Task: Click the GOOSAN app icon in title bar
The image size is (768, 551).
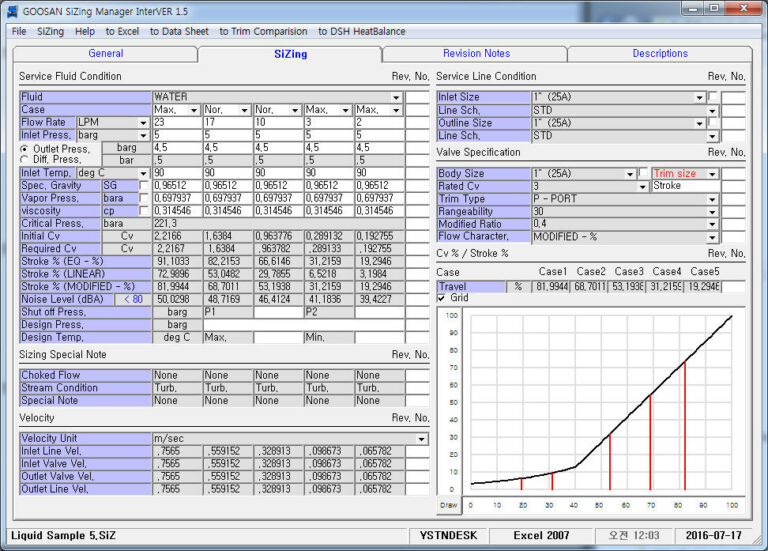Action: pos(12,11)
